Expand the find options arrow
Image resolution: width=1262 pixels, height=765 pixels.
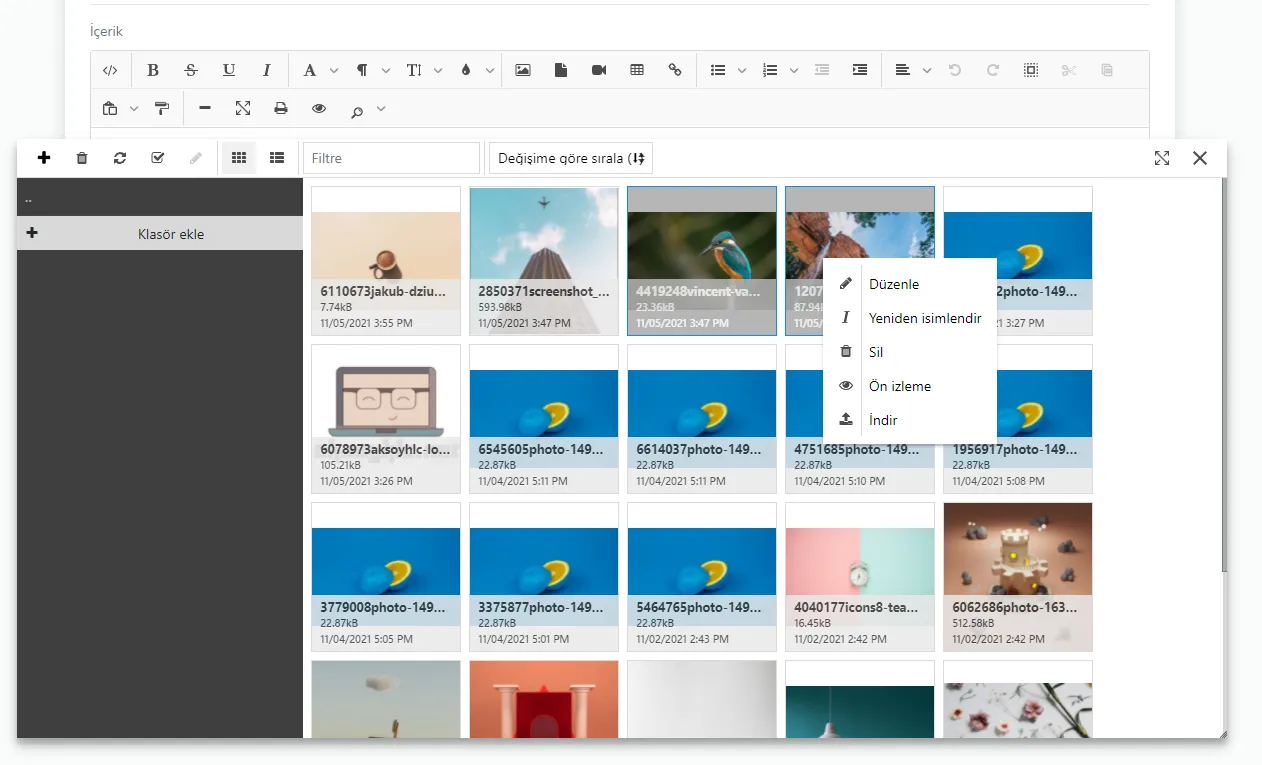(381, 108)
